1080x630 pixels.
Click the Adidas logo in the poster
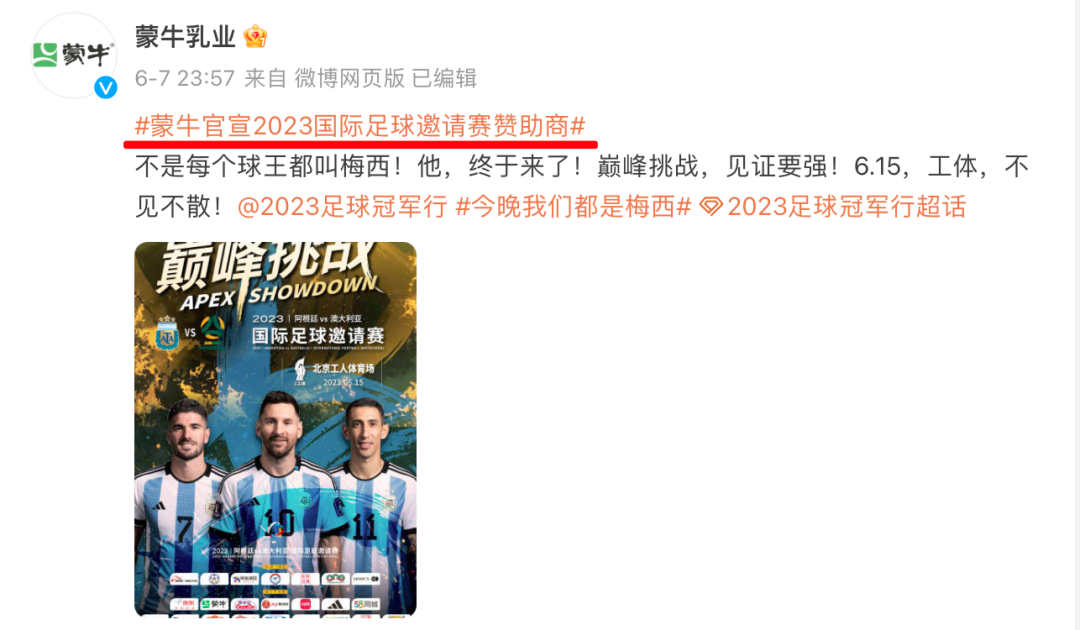335,605
